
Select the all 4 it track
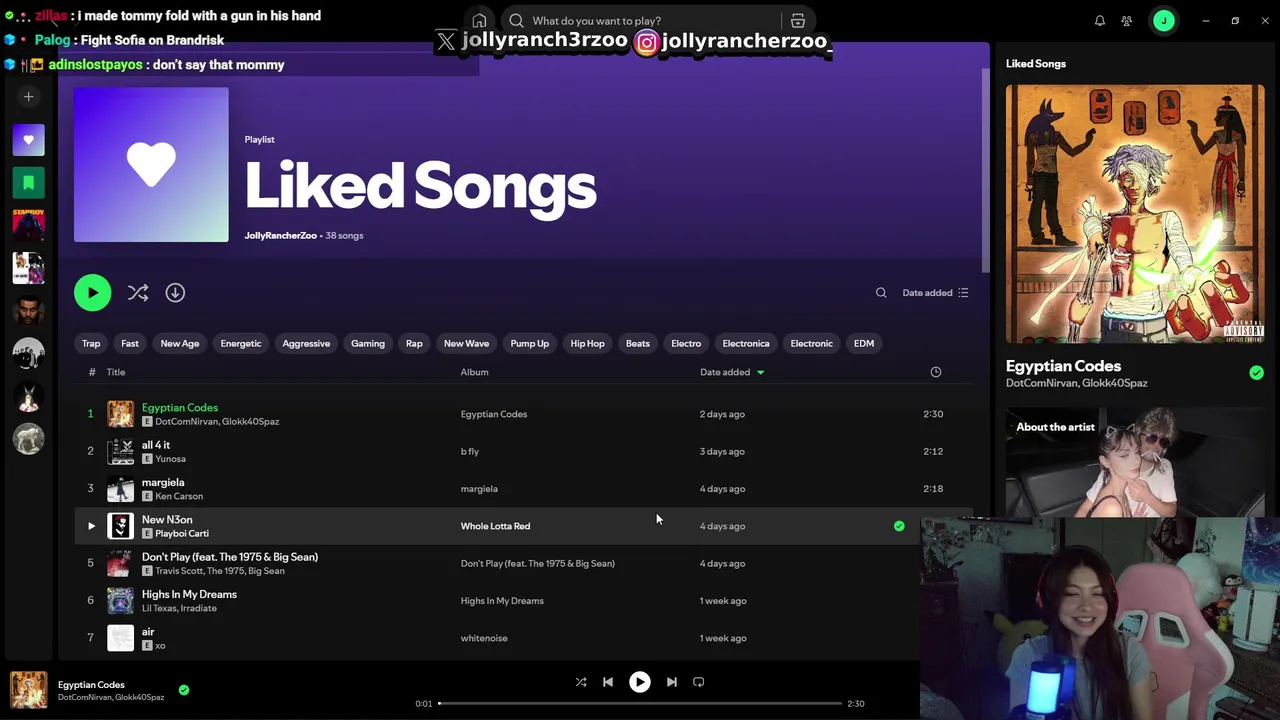pos(156,445)
